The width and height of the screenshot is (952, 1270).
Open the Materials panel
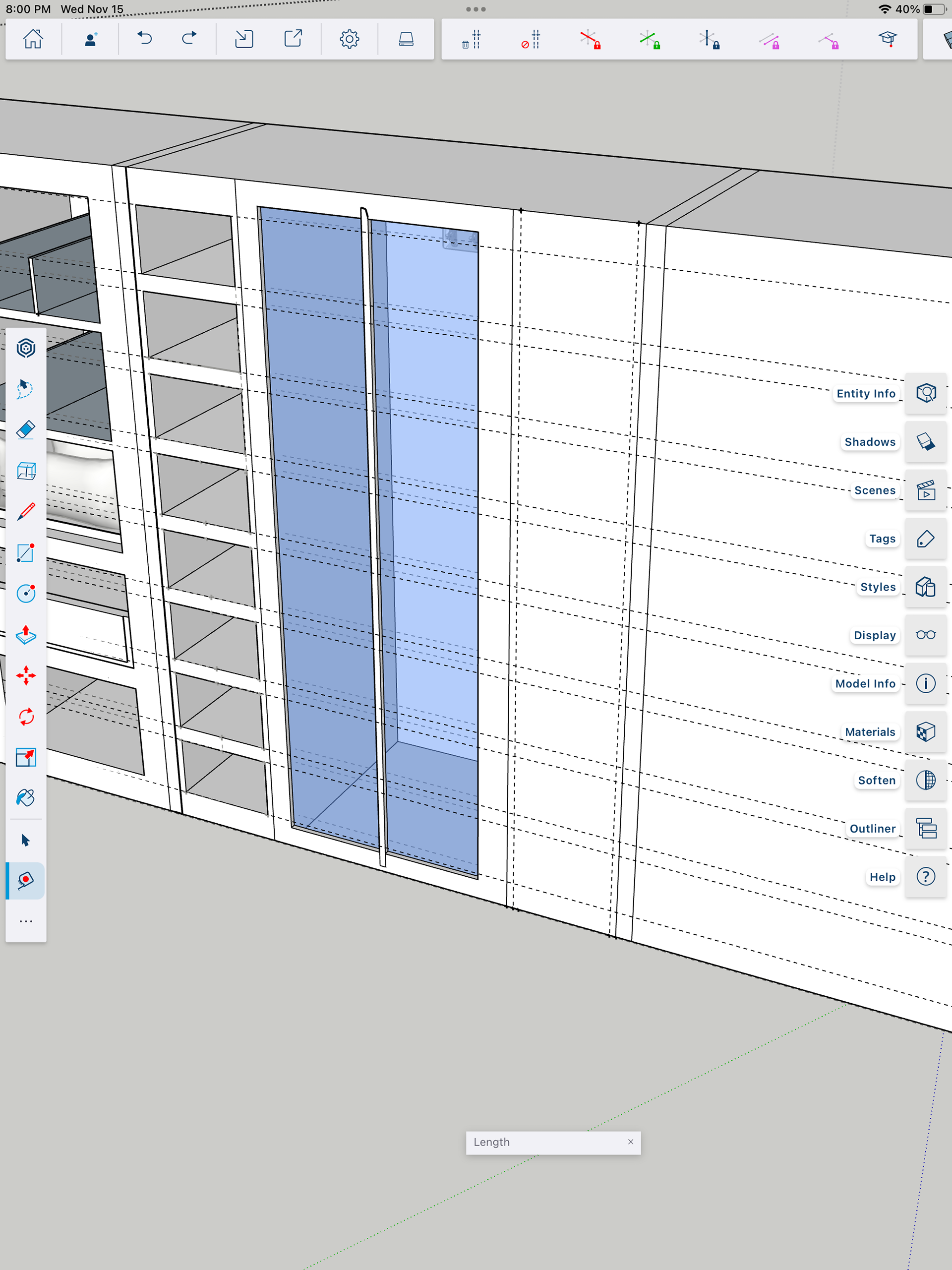pyautogui.click(x=925, y=732)
